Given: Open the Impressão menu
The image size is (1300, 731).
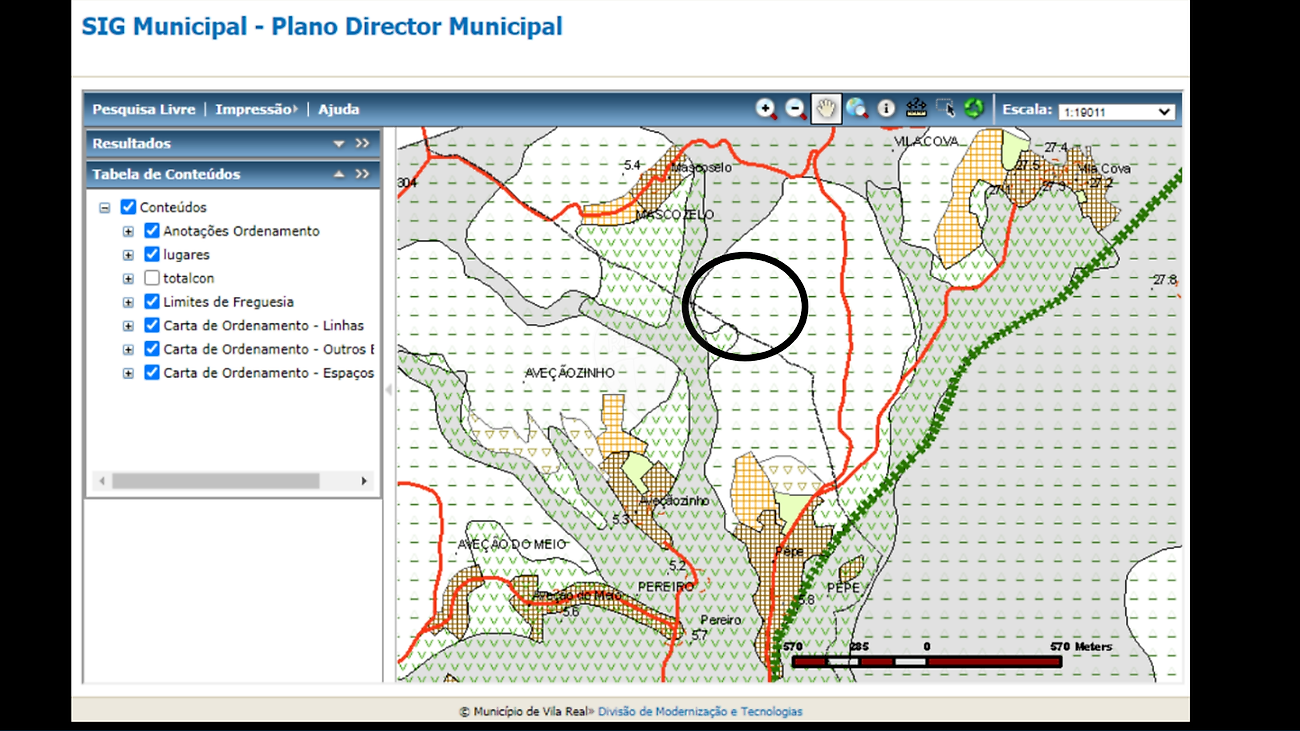Looking at the screenshot, I should tap(257, 109).
